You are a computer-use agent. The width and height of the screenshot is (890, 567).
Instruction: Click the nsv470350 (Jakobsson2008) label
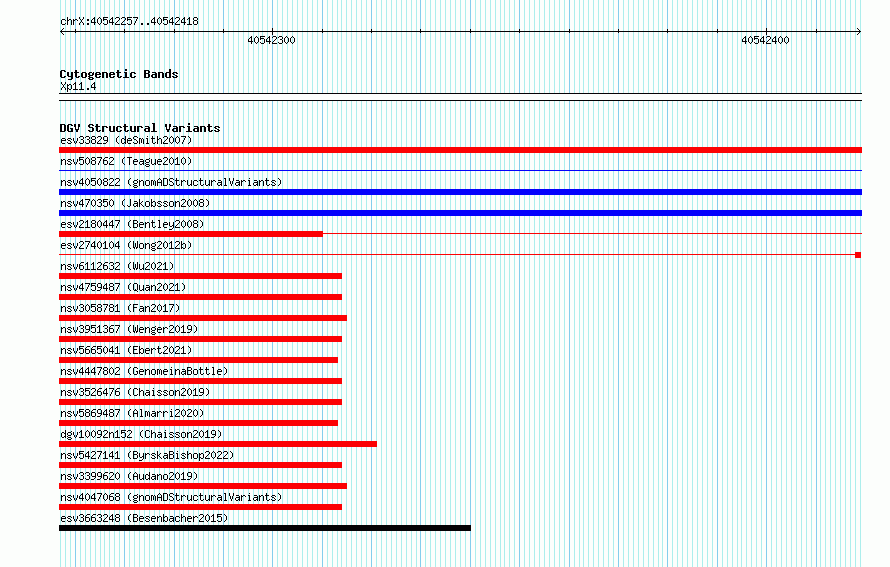[x=135, y=203]
